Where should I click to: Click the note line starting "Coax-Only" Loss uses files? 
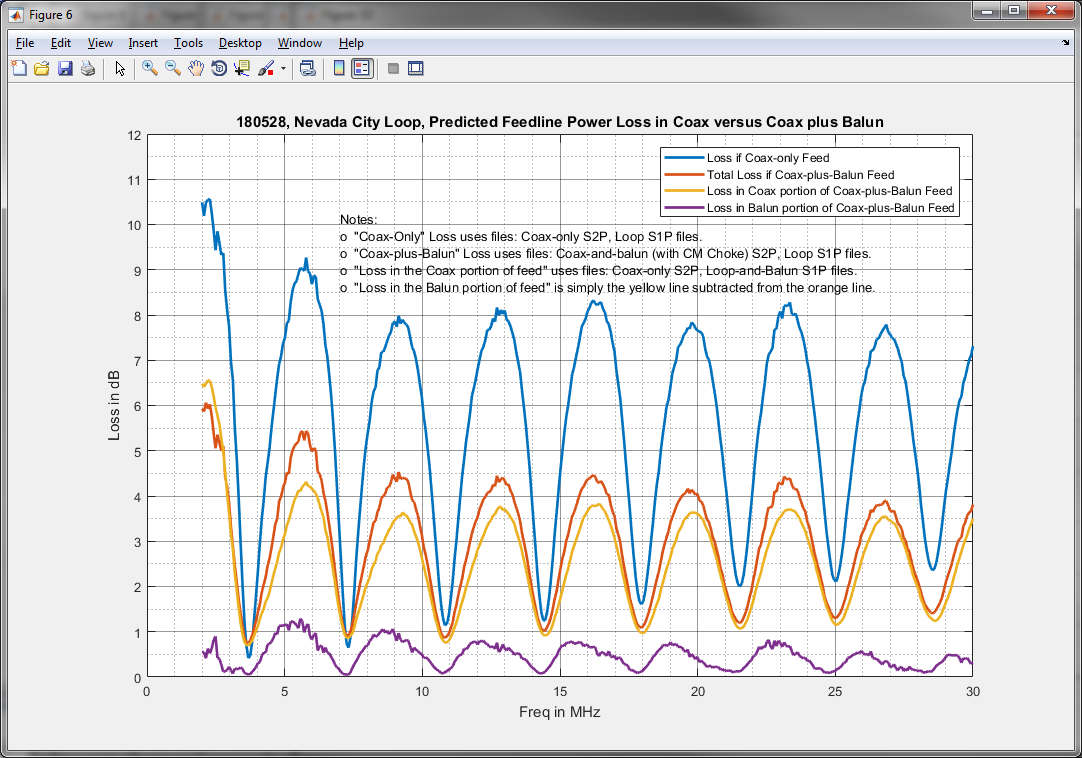point(521,237)
